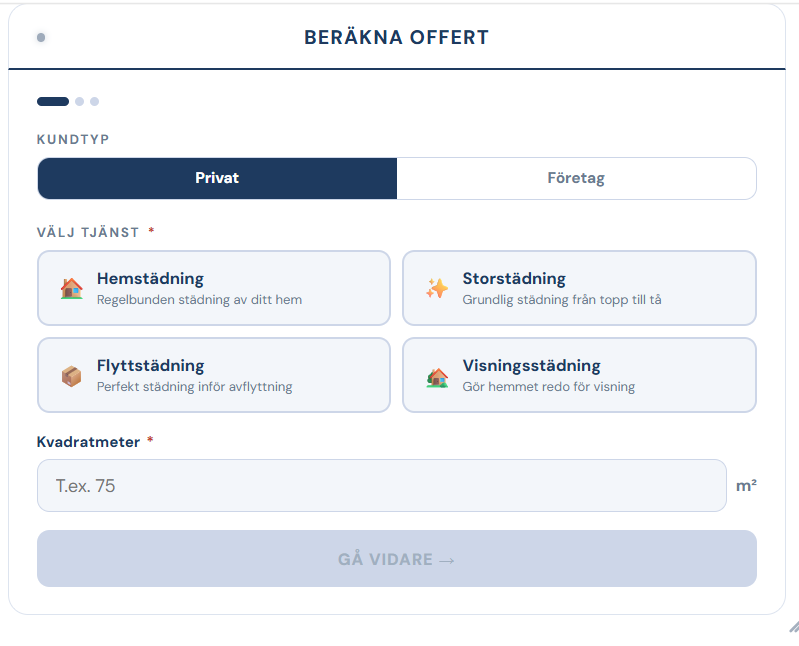The width and height of the screenshot is (799, 646).
Task: Click the package box icon on Flyttstädning
Action: click(x=71, y=376)
